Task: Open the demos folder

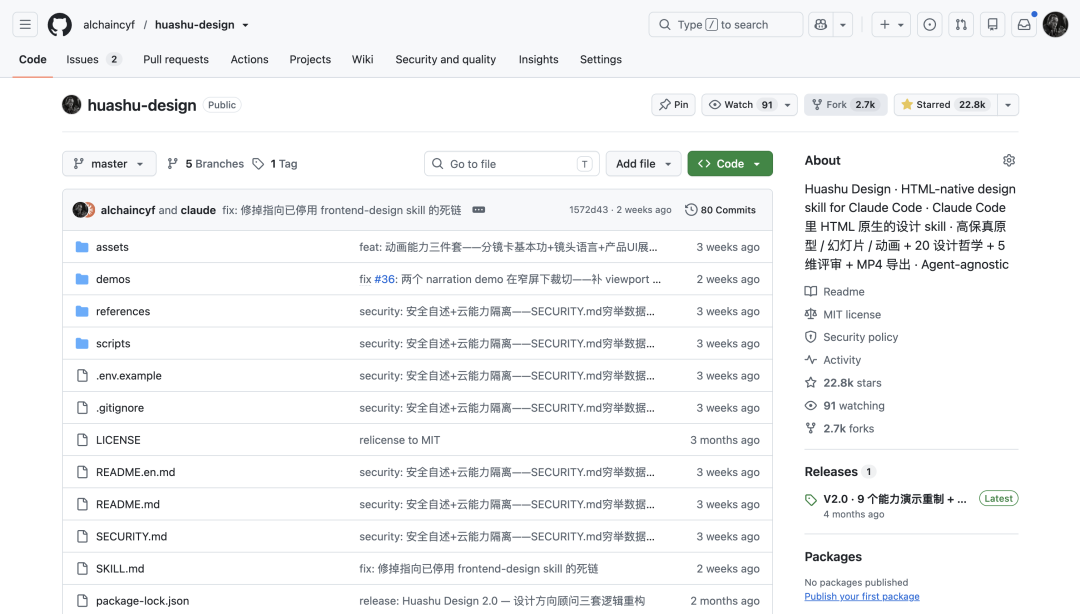Action: coord(113,279)
